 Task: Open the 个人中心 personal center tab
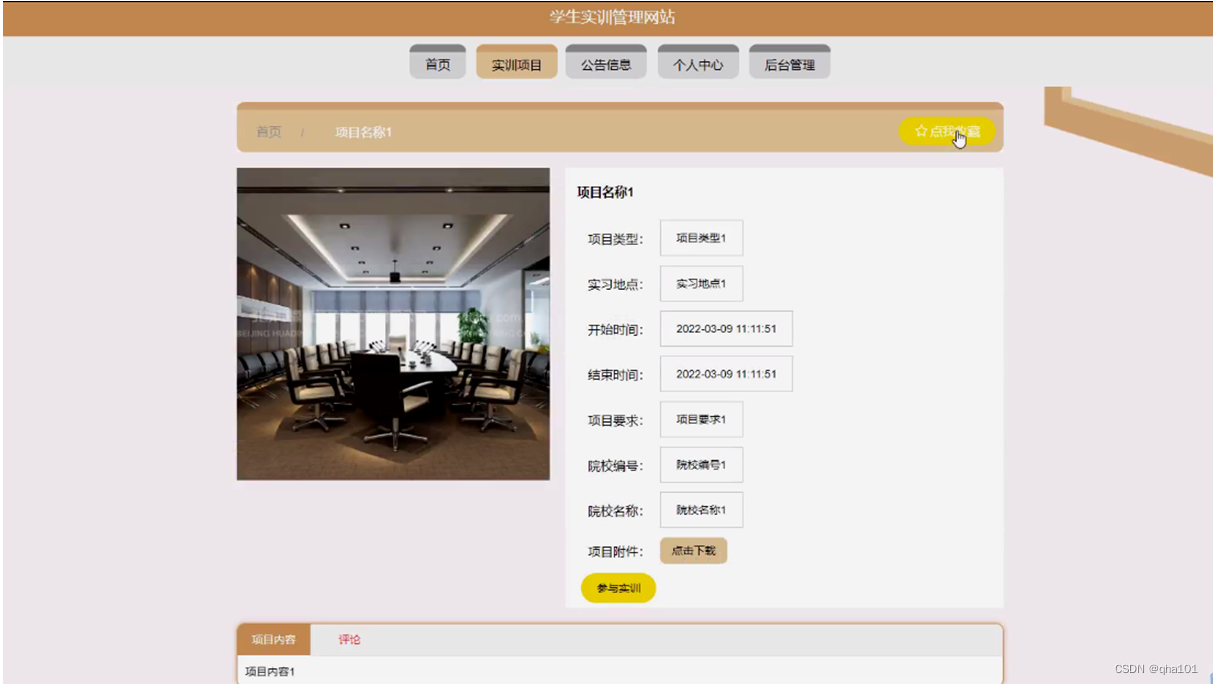pyautogui.click(x=698, y=61)
